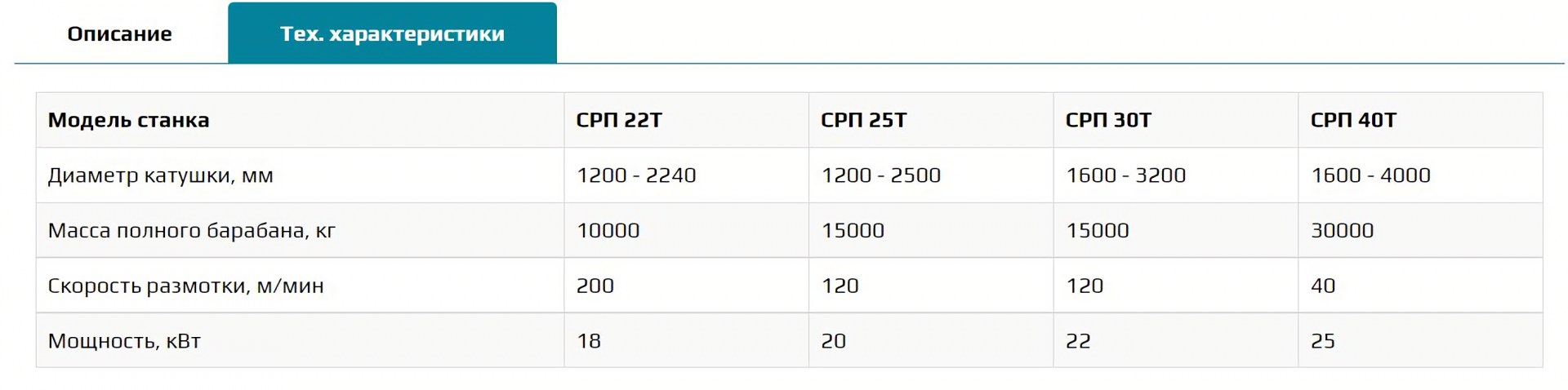Click the 1200 - 2240 diameter cell
Viewport: 1568px width, 390px height.
(x=636, y=175)
